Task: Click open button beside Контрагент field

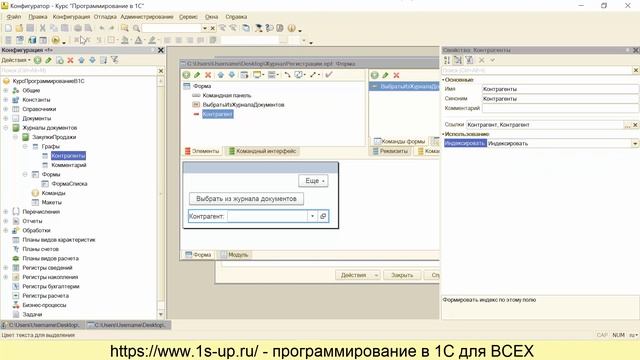Action: coord(323,216)
